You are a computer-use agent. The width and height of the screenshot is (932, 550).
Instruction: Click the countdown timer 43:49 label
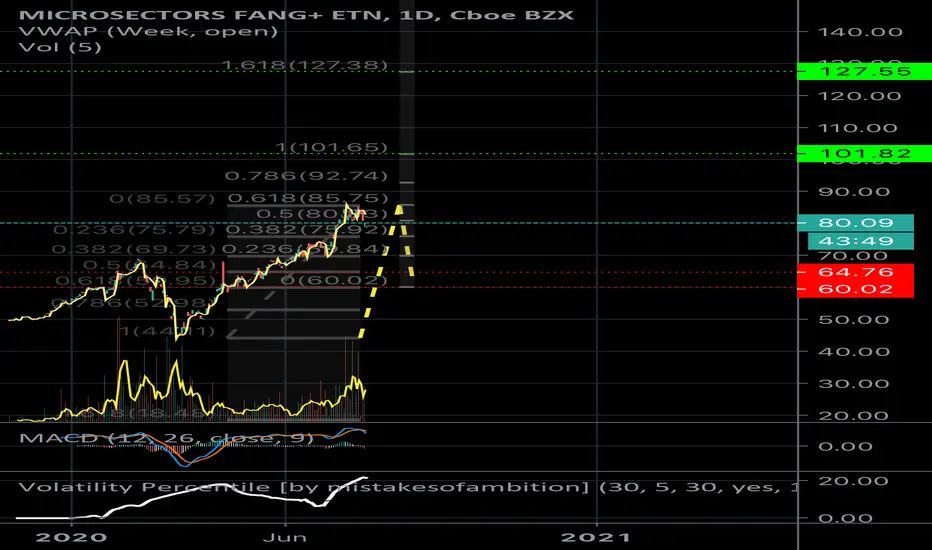click(x=861, y=241)
